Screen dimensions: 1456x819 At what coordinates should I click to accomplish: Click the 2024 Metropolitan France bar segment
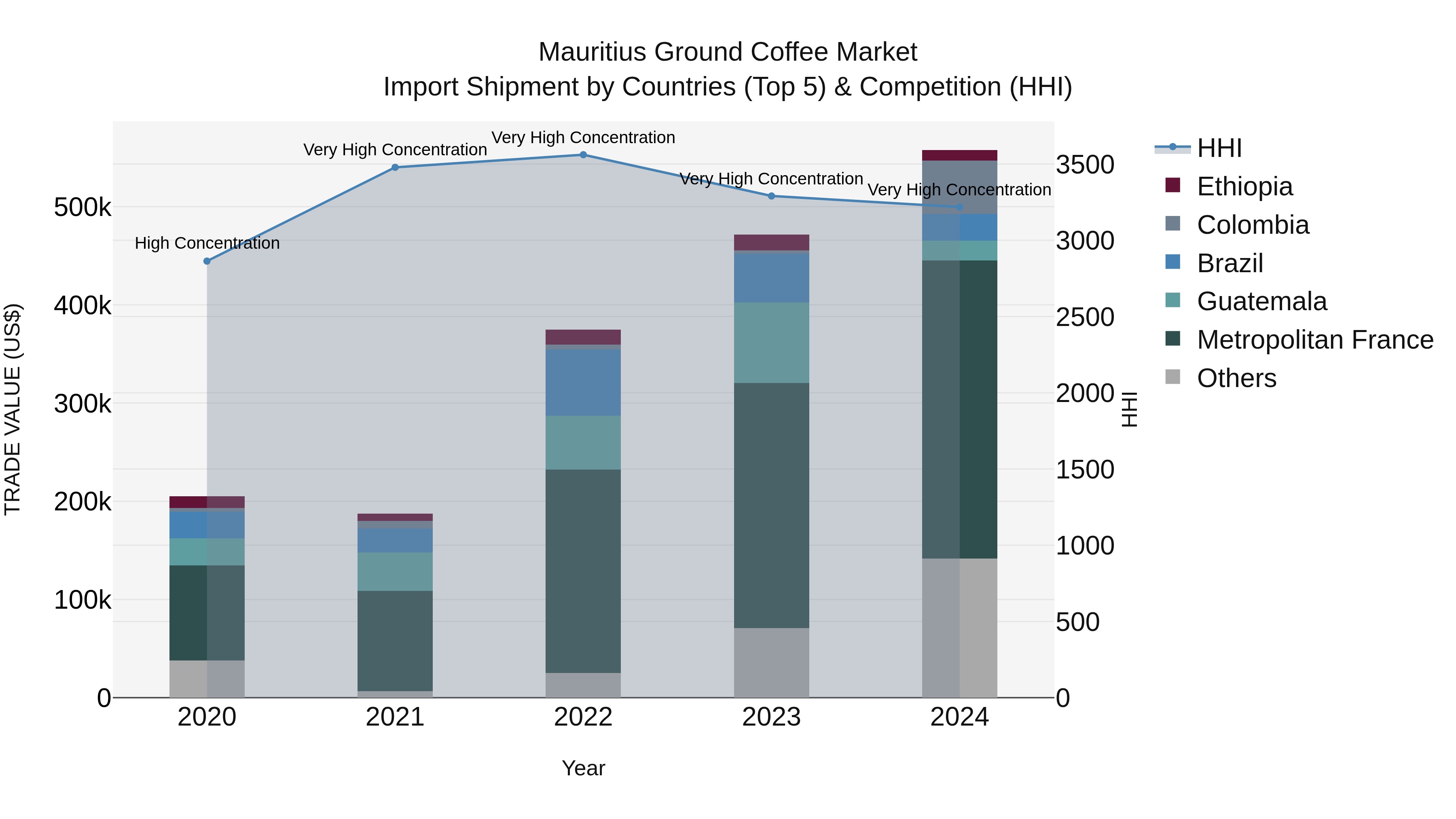[x=960, y=410]
